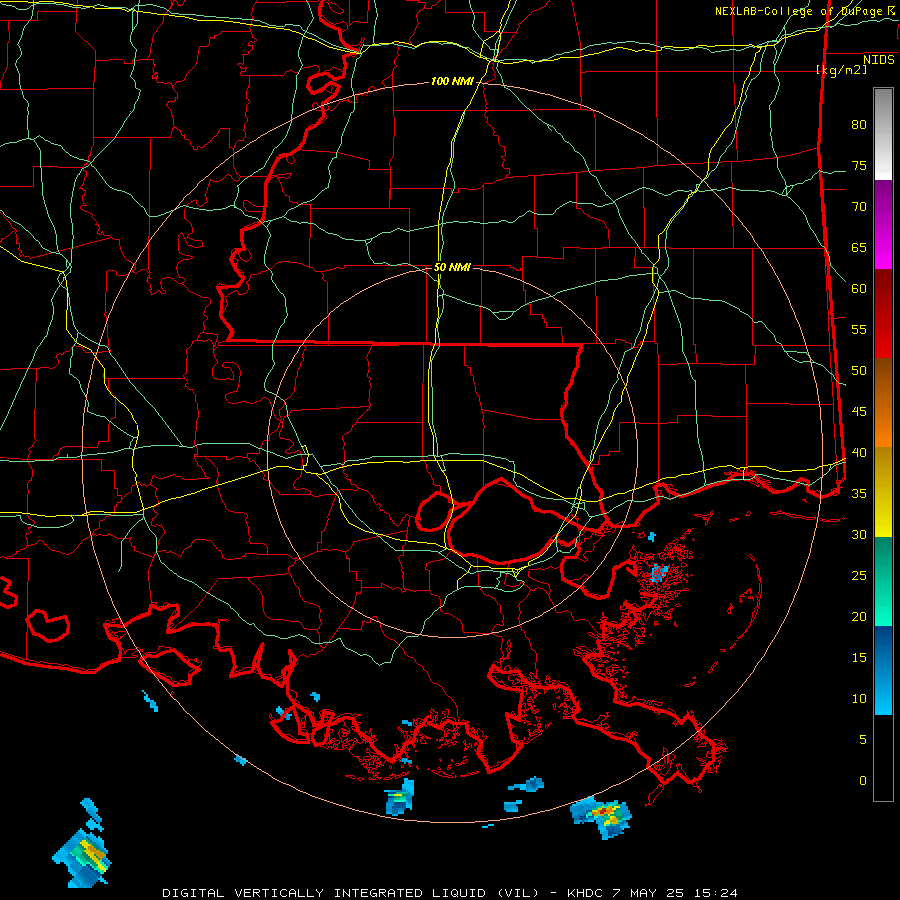Click the scale value 70
Screen dimensions: 900x900
859,207
